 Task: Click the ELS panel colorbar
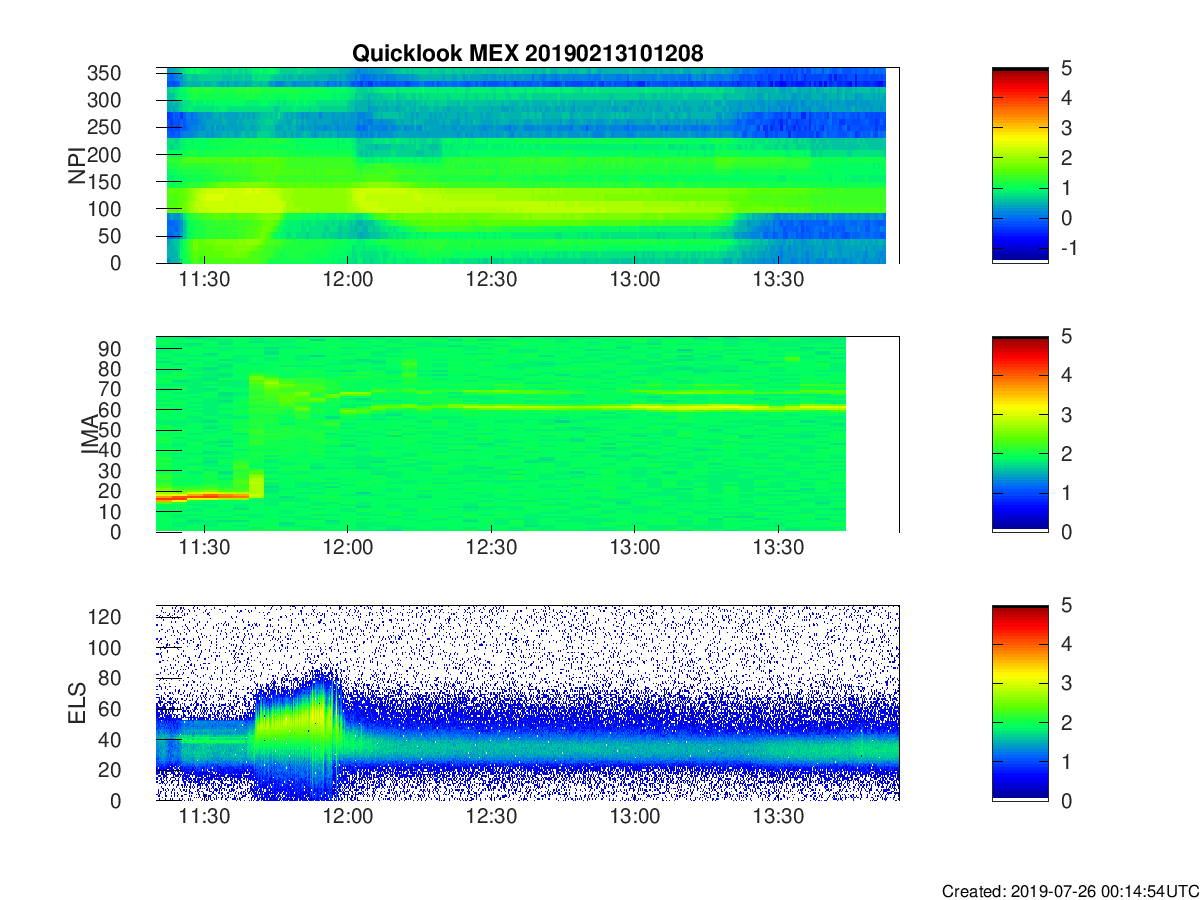coord(1020,703)
